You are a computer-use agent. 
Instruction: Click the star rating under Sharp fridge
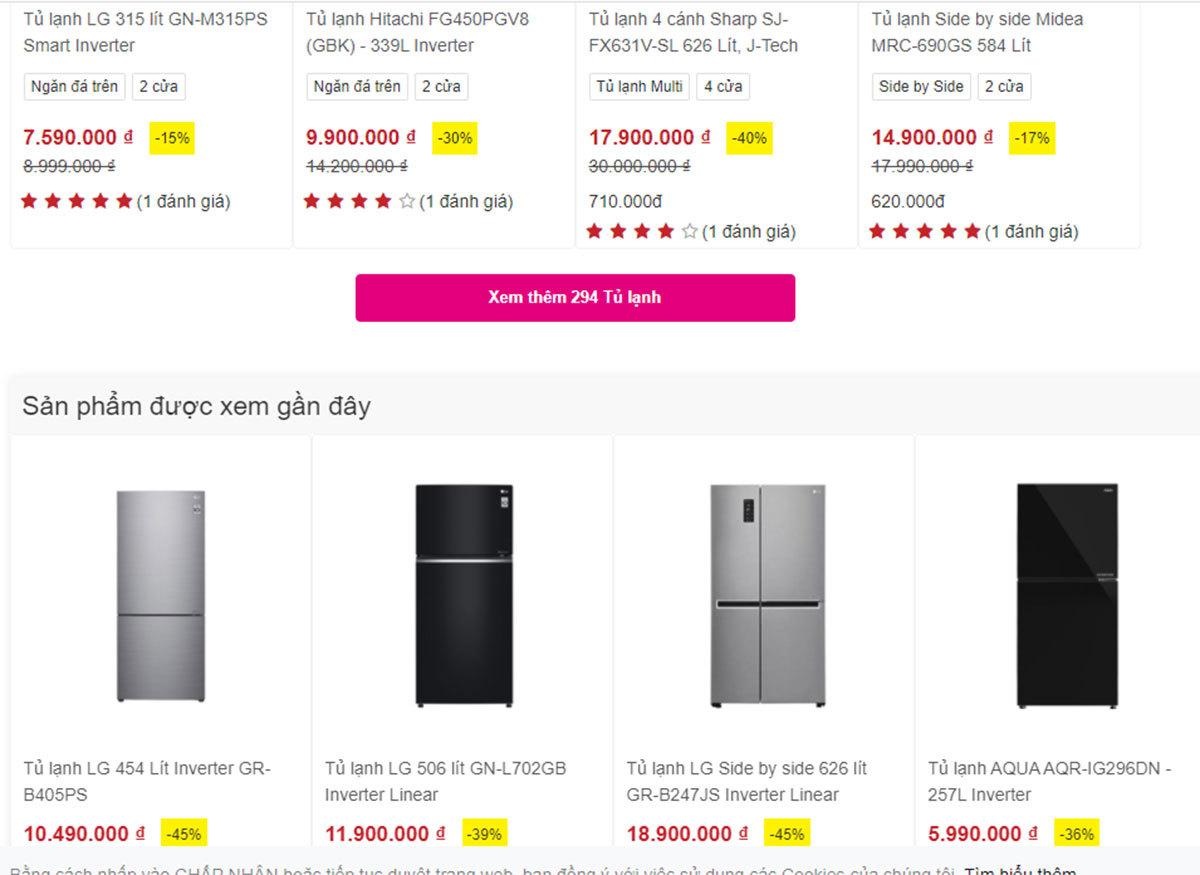click(642, 232)
